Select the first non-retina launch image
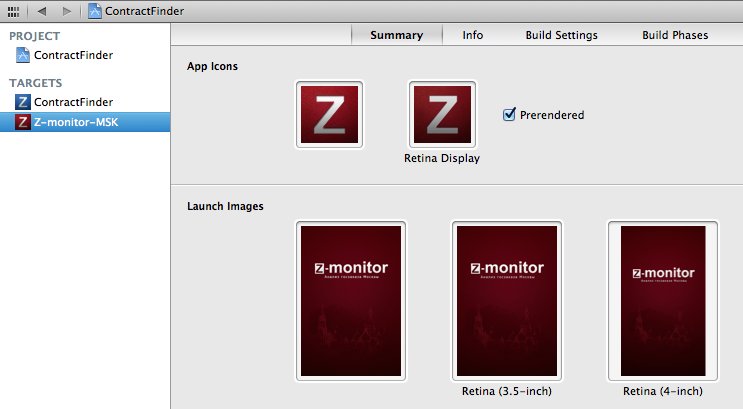743x409 pixels. pos(351,300)
